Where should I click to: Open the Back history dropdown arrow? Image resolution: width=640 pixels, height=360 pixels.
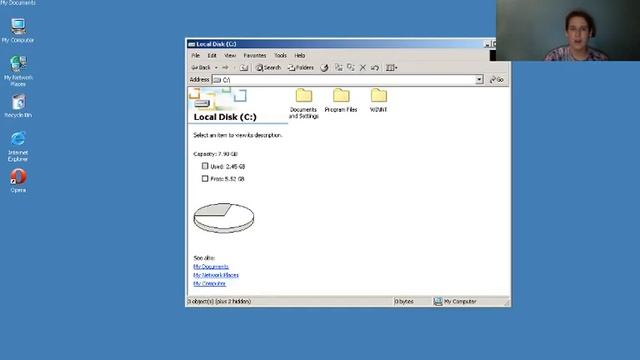pos(216,68)
